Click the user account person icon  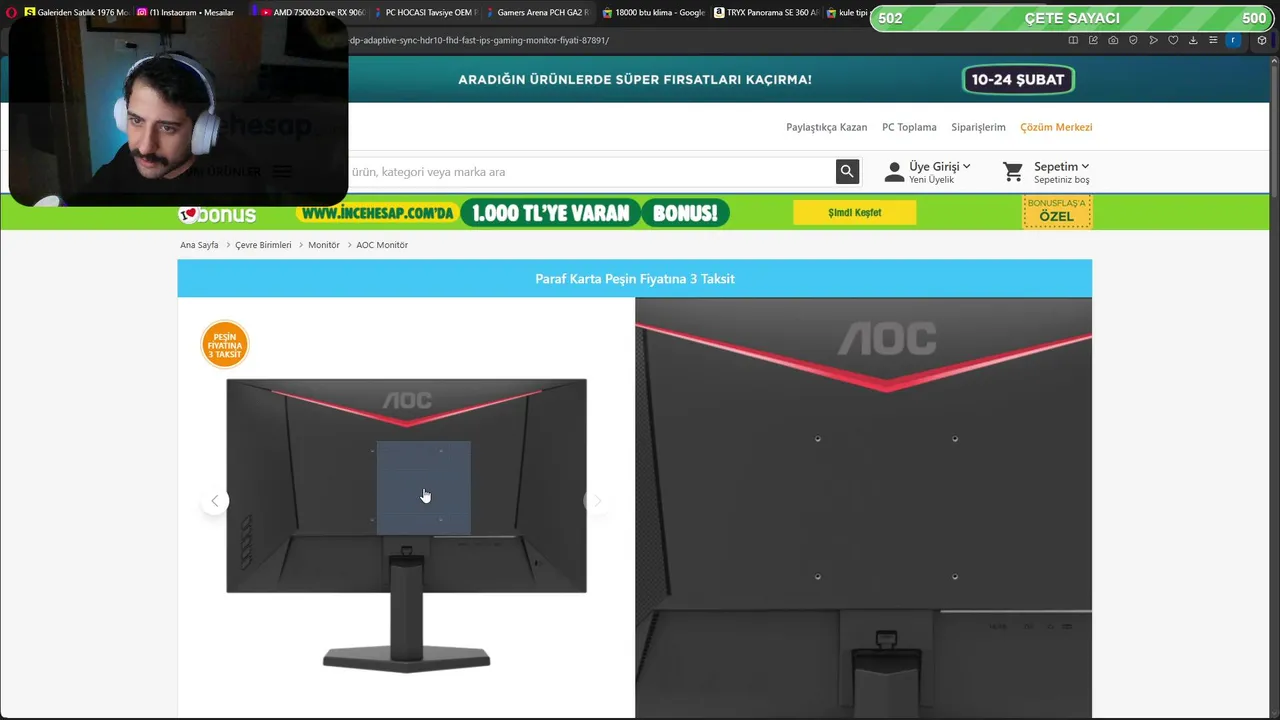point(894,172)
